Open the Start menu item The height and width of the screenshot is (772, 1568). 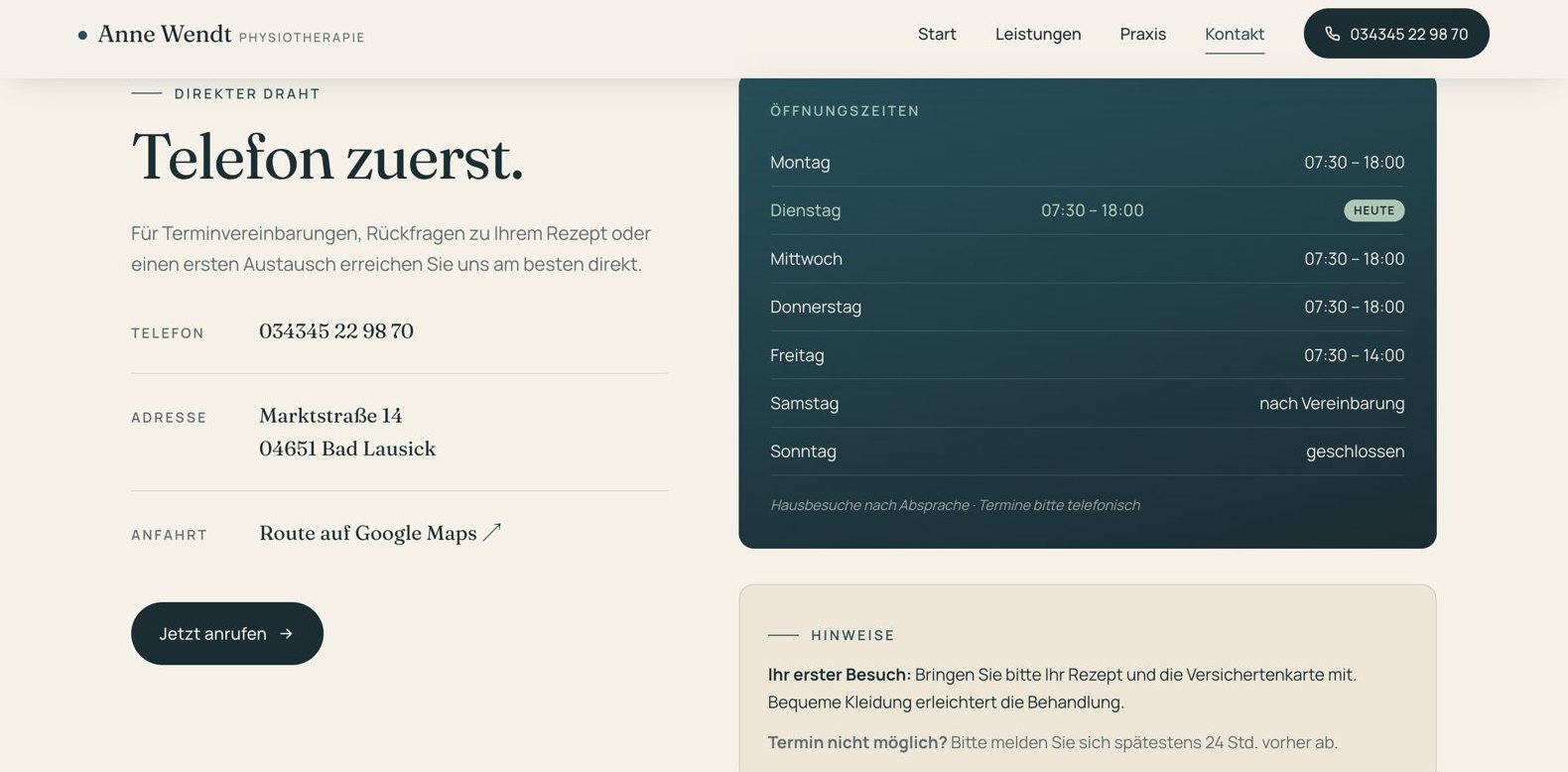(937, 34)
